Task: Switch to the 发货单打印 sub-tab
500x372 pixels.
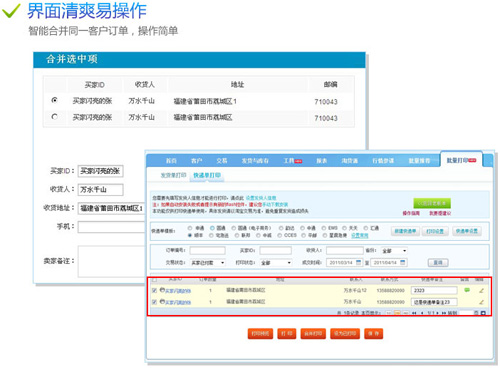Action: click(173, 175)
